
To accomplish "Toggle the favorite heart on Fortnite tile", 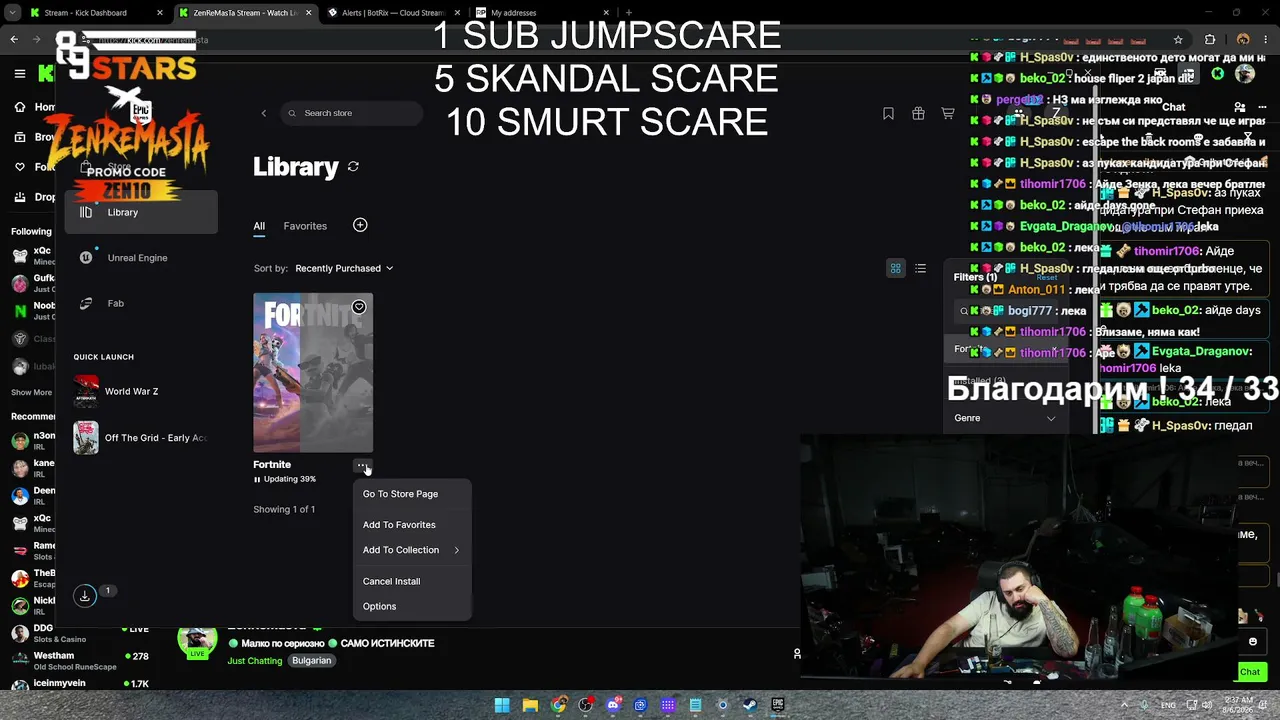I will pos(359,307).
